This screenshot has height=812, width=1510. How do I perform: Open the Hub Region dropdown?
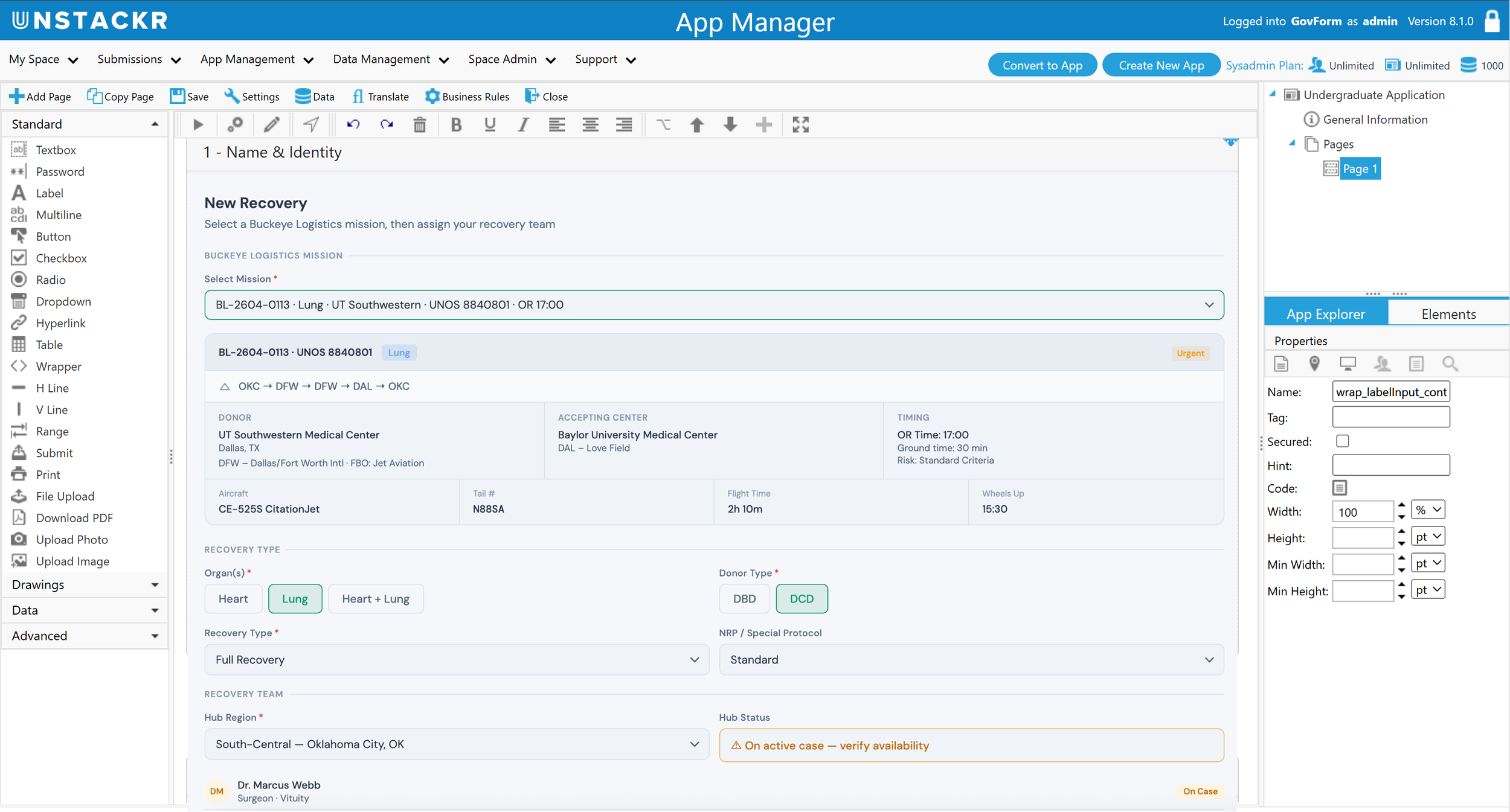coord(457,744)
